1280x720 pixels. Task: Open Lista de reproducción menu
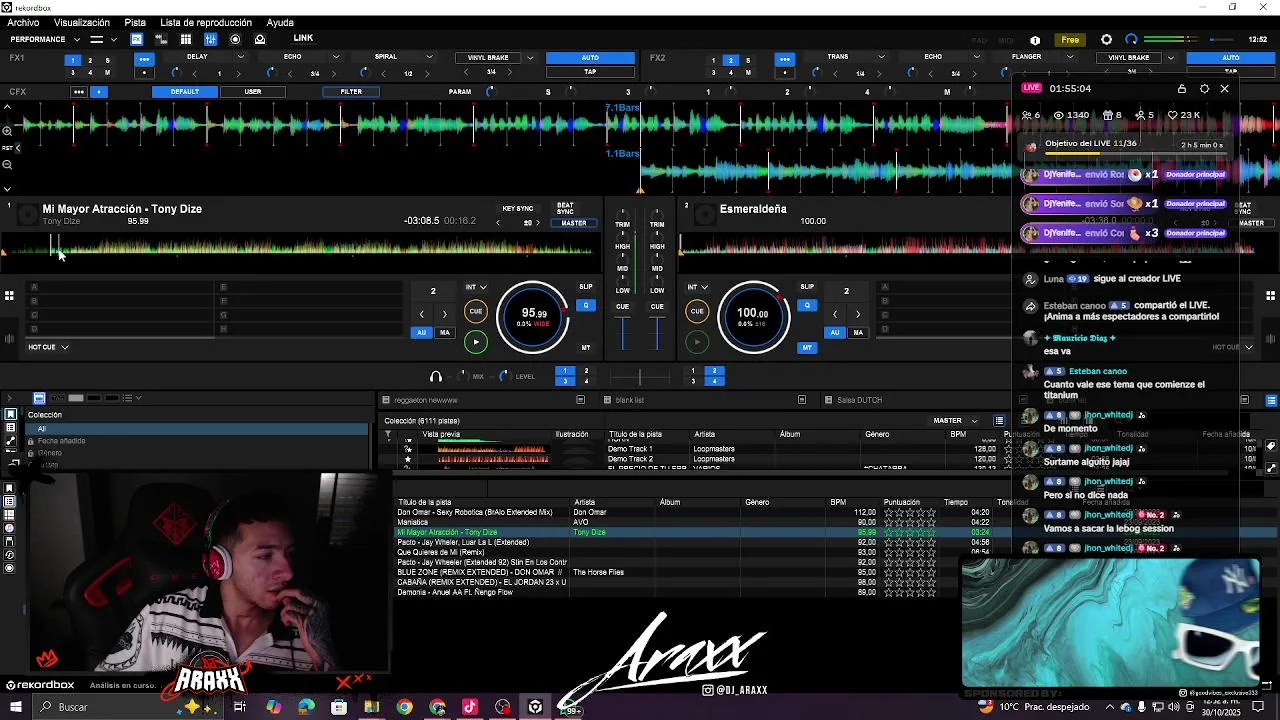[x=206, y=22]
